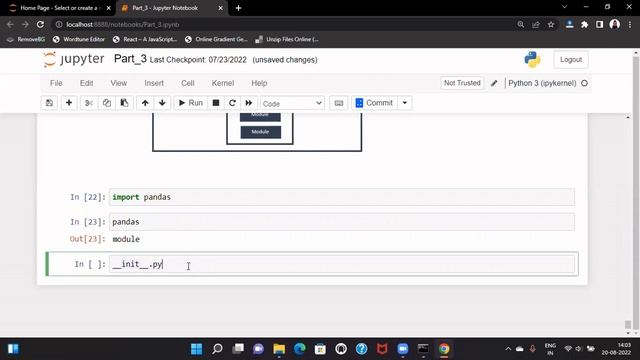Open the Chrome three-dot menu
This screenshot has height=360, width=640.
[630, 24]
